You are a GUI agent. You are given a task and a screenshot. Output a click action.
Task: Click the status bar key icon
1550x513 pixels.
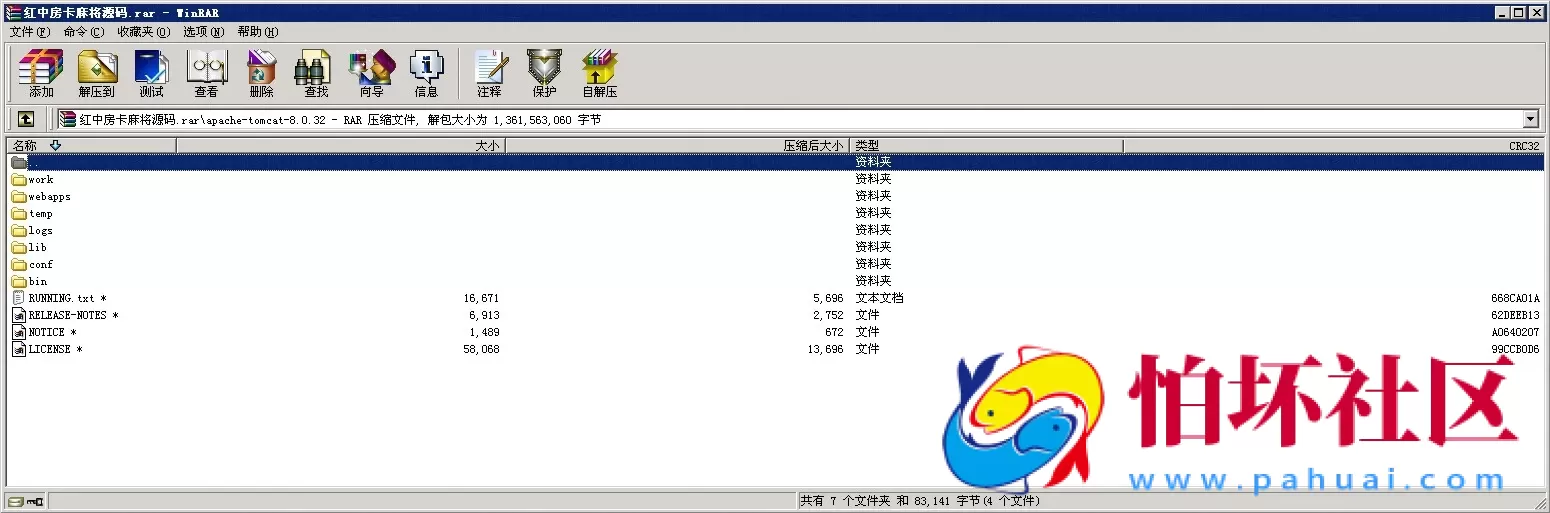tap(35, 501)
